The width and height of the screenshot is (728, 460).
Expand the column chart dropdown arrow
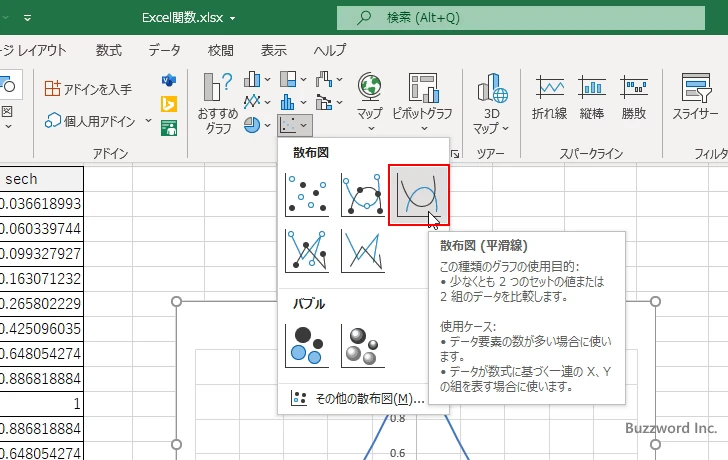267,80
